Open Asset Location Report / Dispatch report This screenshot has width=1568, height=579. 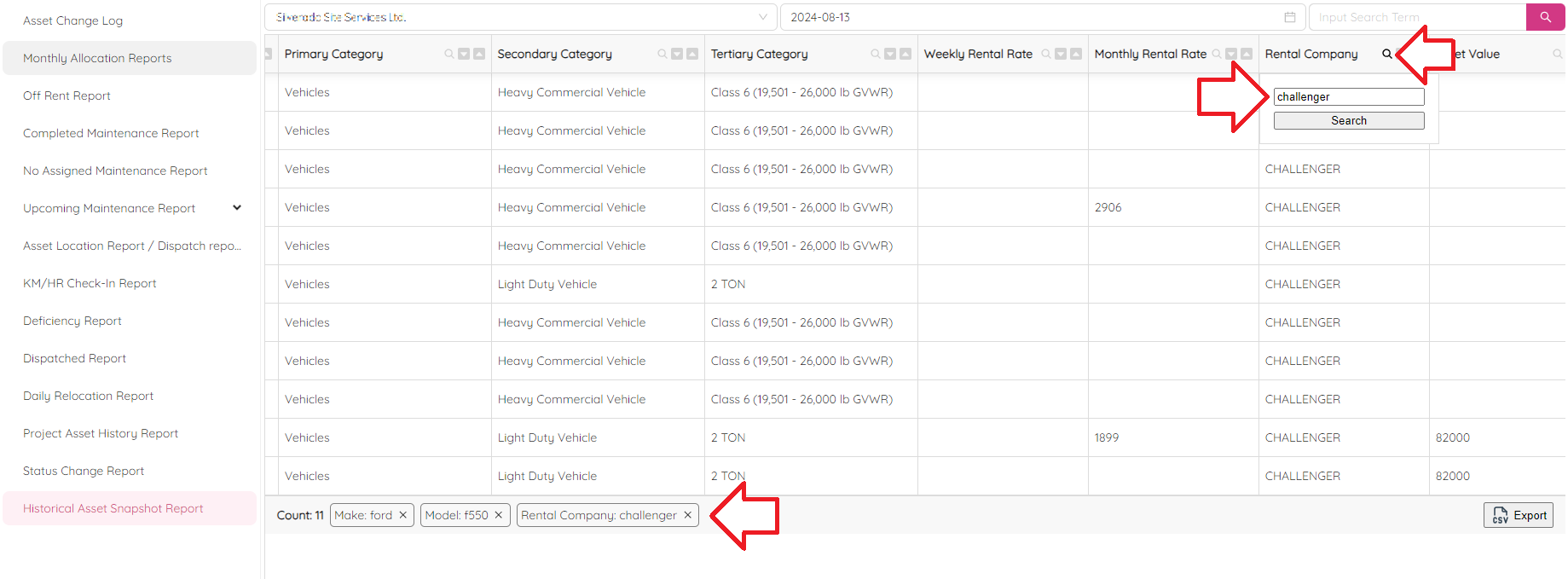(x=130, y=246)
